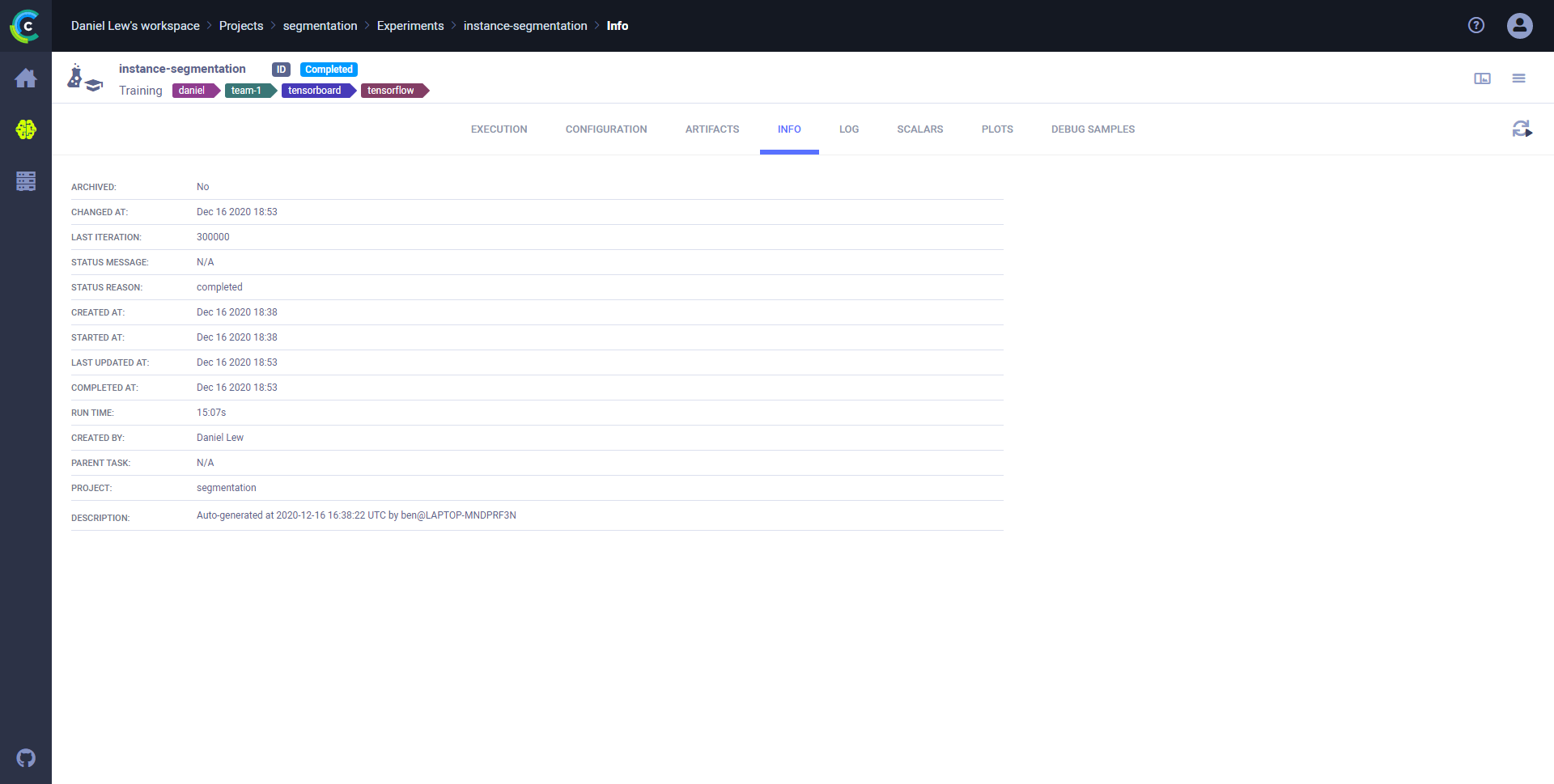The image size is (1554, 784).
Task: Go to Daniel Lew's workspace breadcrumb
Action: 135,26
